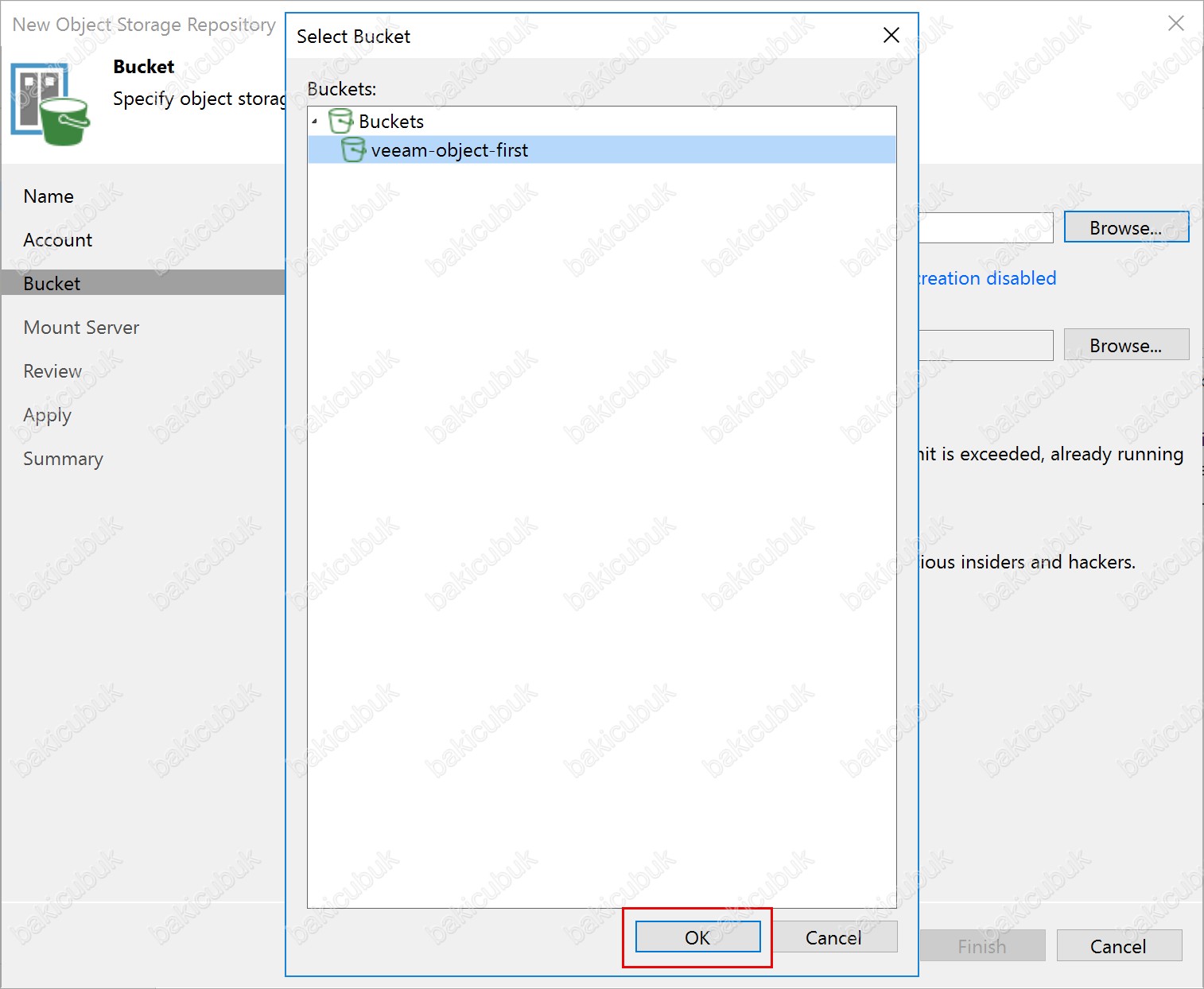Confirm bucket selection with OK
This screenshot has width=1204, height=989.
click(x=697, y=937)
